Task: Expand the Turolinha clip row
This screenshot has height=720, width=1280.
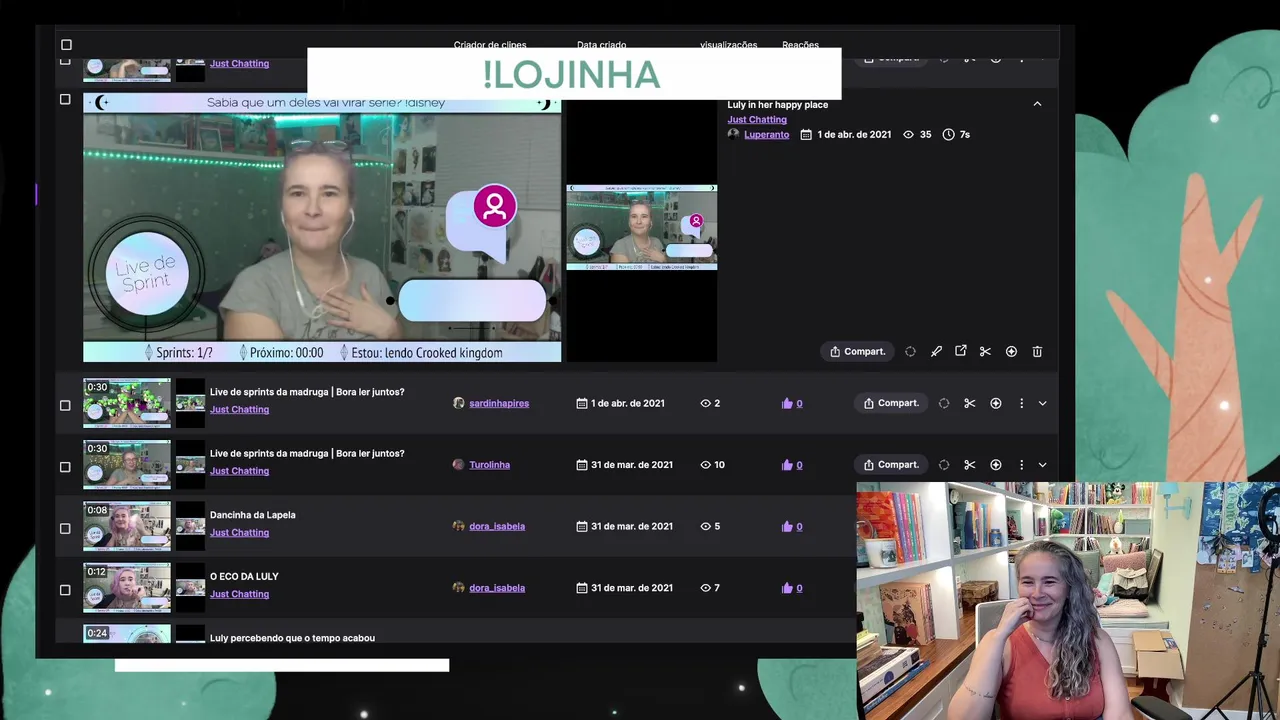Action: [x=1042, y=465]
